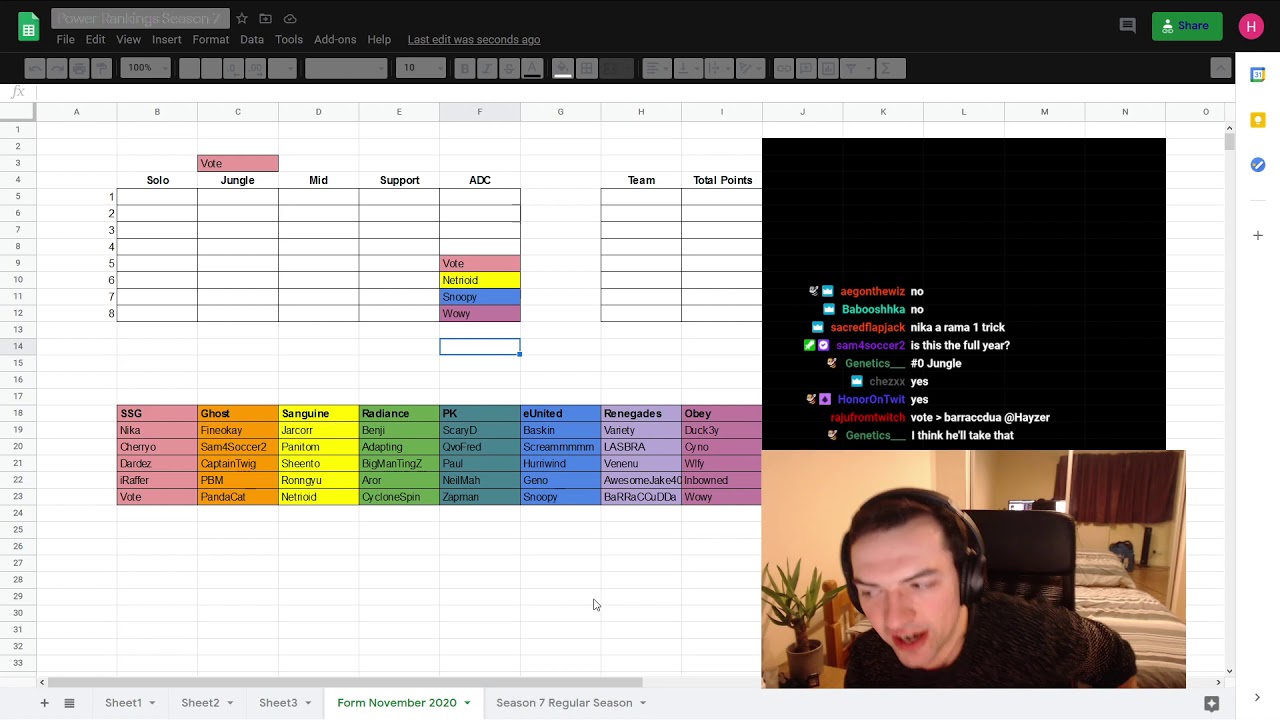Viewport: 1280px width, 720px height.
Task: Open the All sheets list icon
Action: [x=69, y=703]
